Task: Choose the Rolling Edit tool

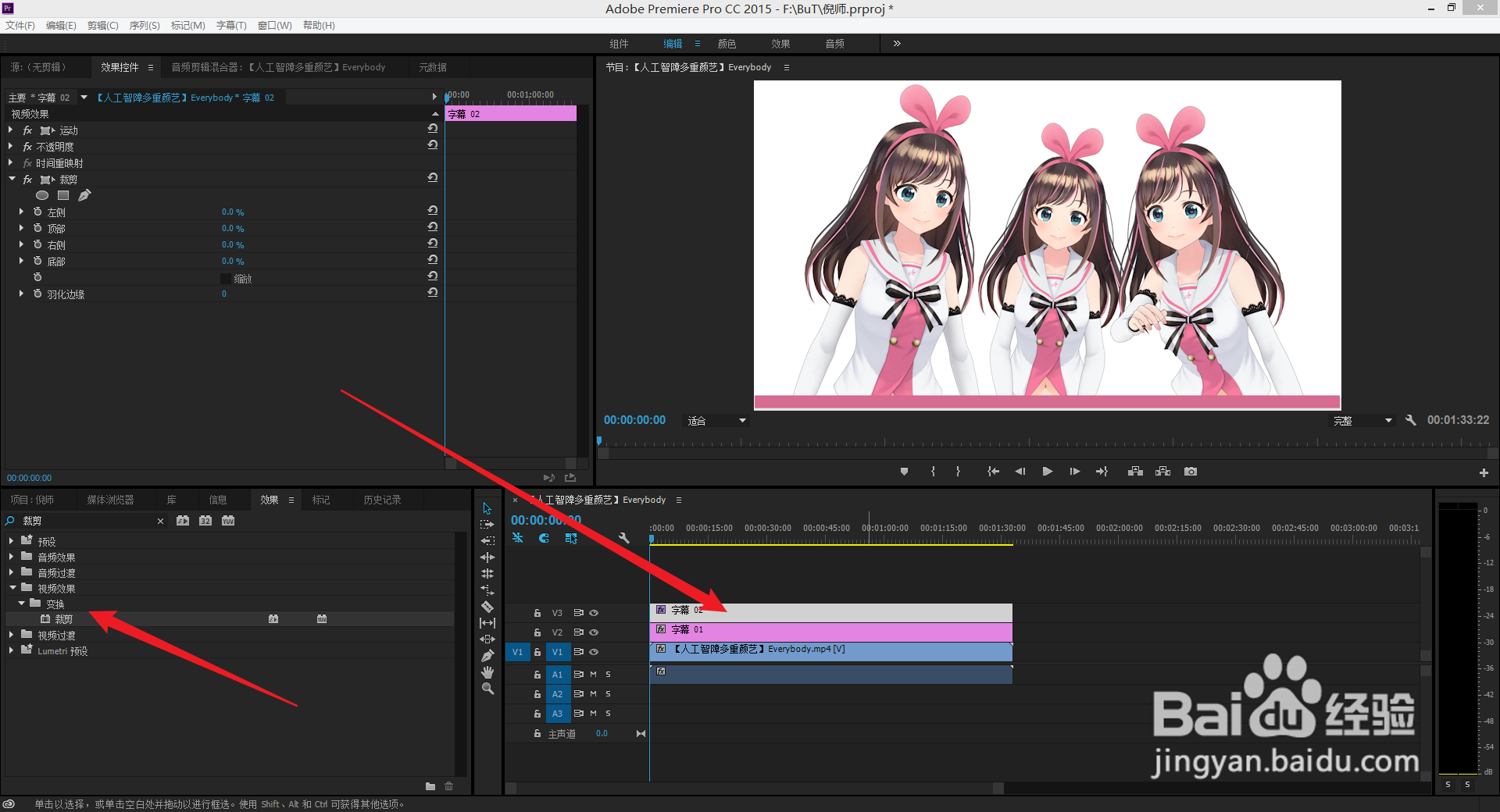Action: (x=487, y=557)
